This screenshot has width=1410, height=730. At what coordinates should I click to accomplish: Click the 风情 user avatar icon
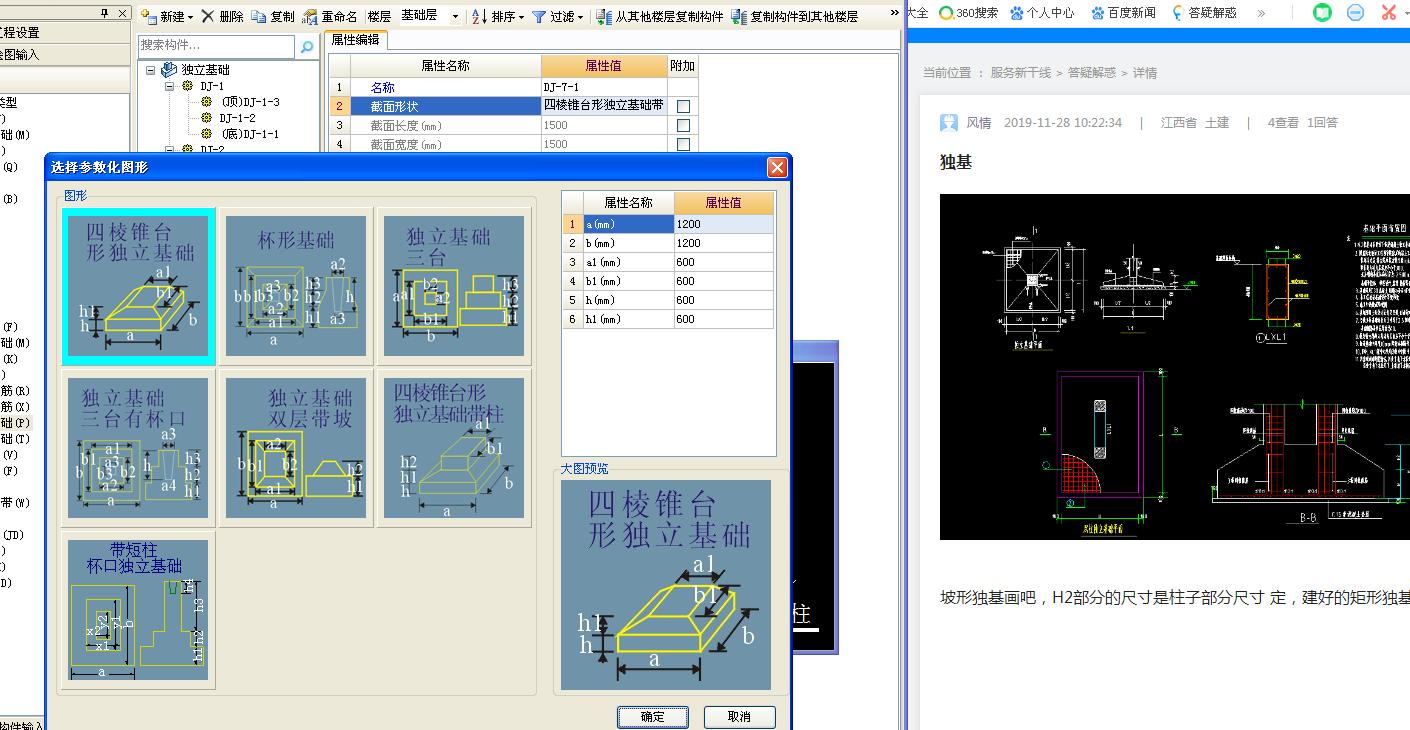[949, 123]
